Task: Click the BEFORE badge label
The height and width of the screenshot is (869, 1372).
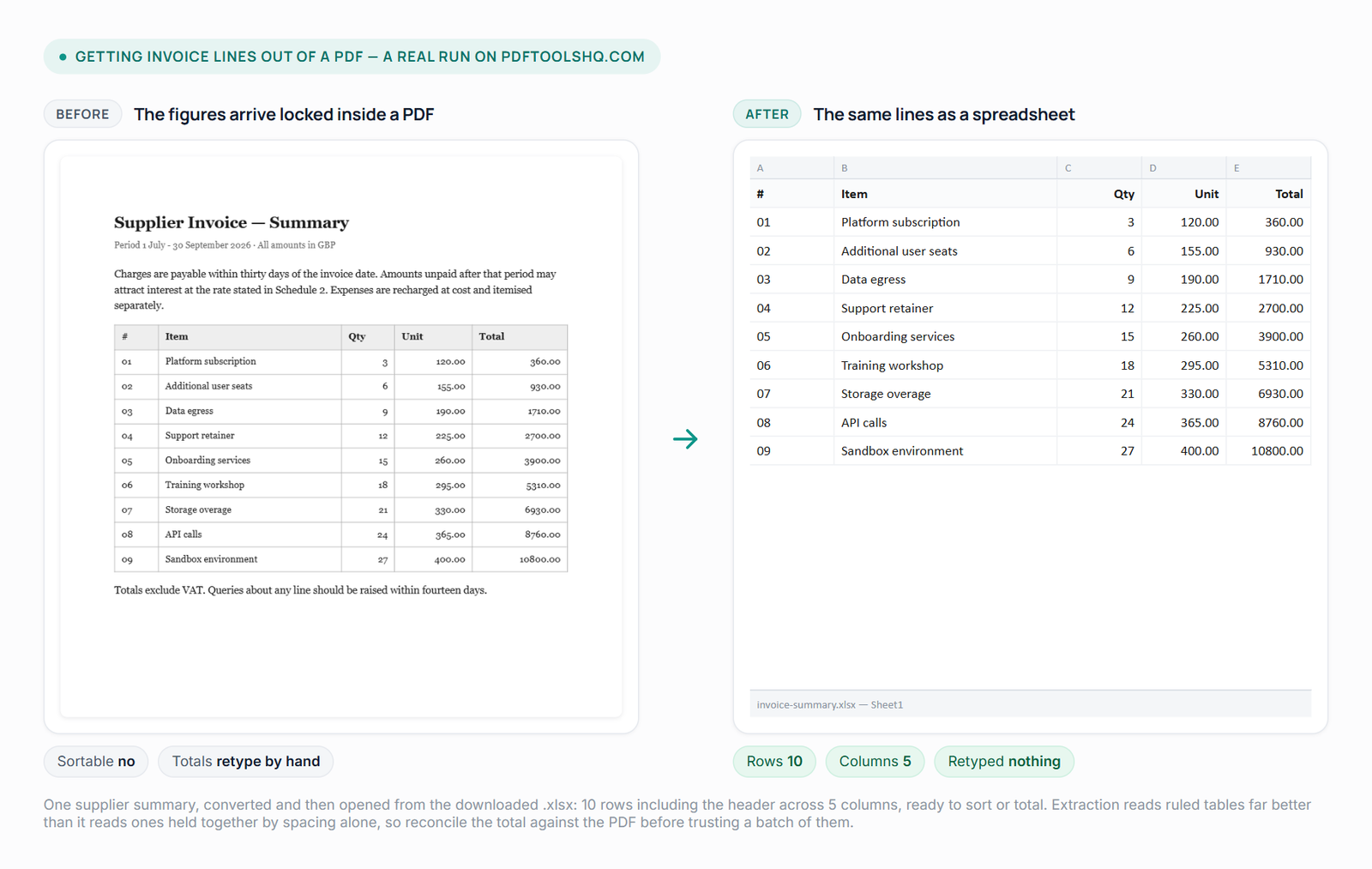Action: tap(82, 114)
